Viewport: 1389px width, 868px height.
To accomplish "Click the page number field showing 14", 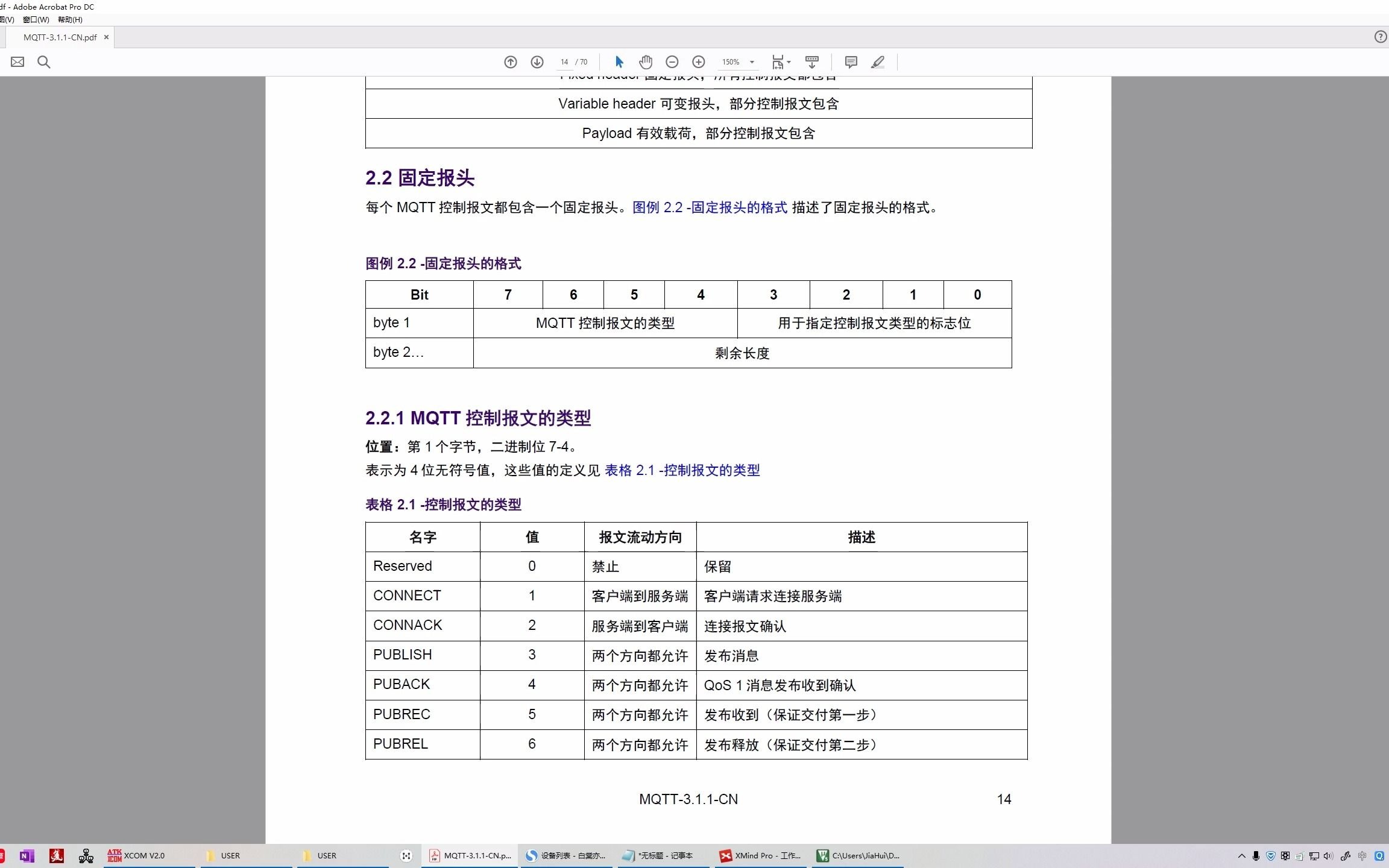I will tap(564, 62).
